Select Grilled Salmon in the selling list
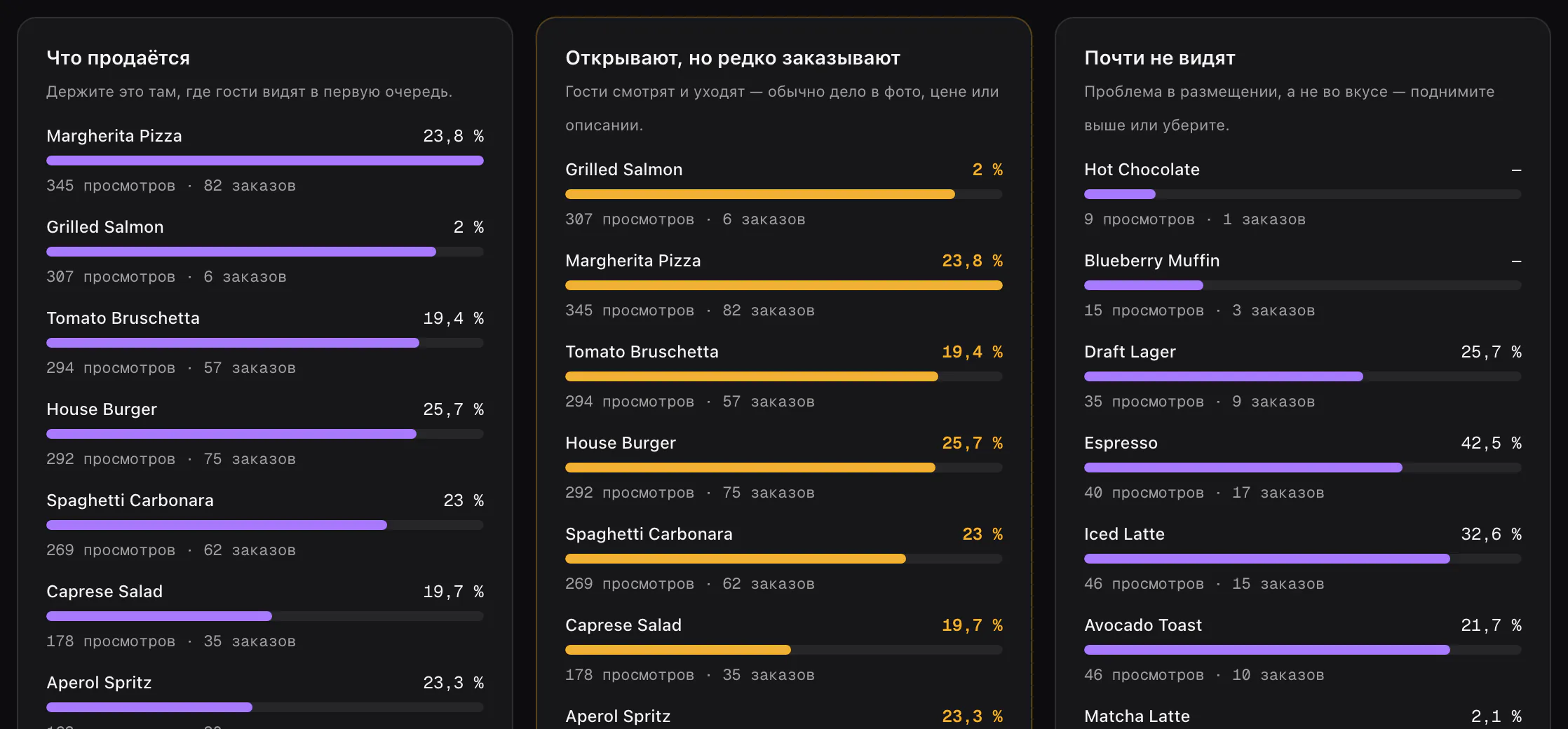Screen dimensions: 1568x729 265,252
